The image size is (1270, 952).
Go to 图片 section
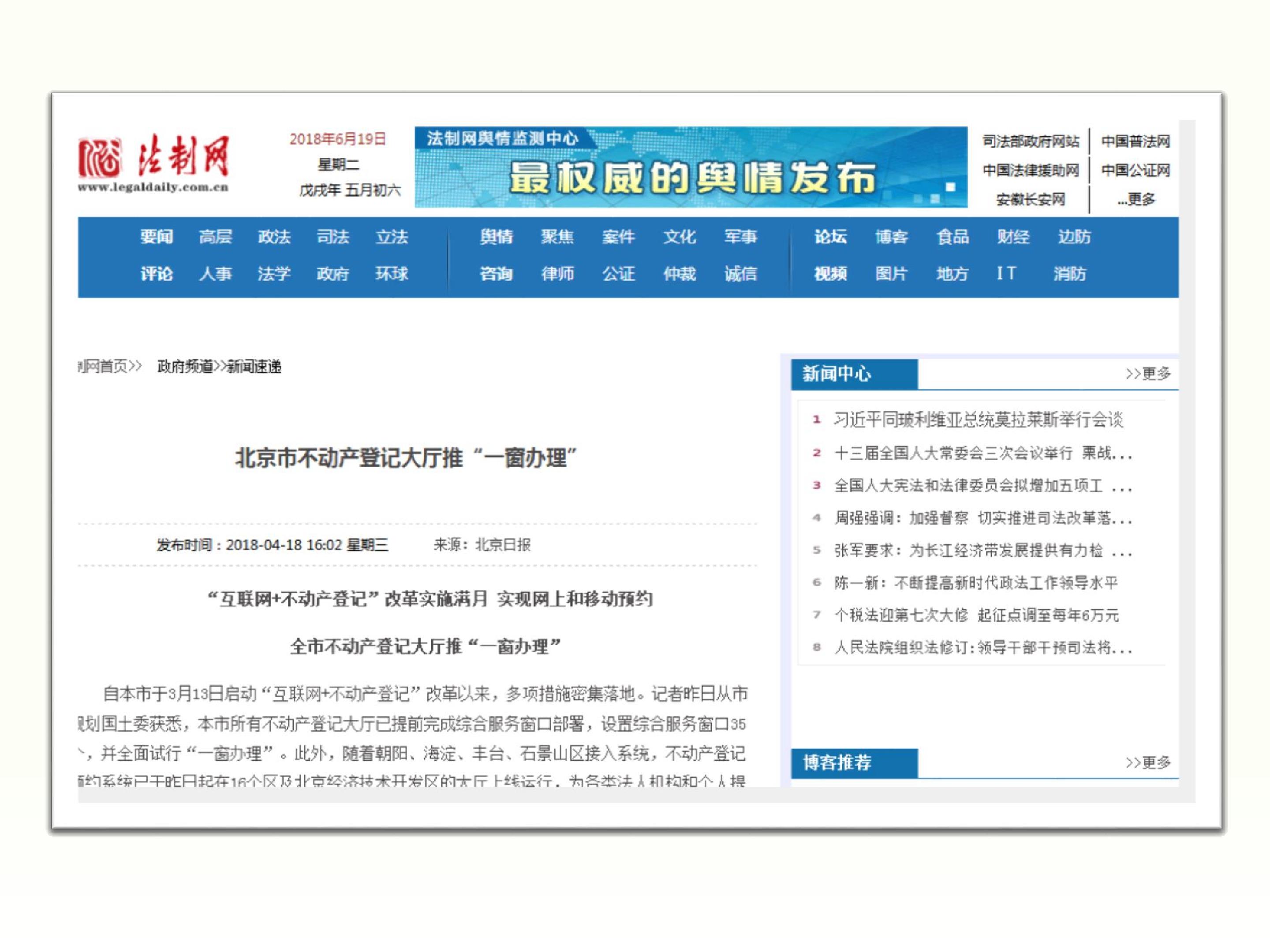[x=892, y=274]
